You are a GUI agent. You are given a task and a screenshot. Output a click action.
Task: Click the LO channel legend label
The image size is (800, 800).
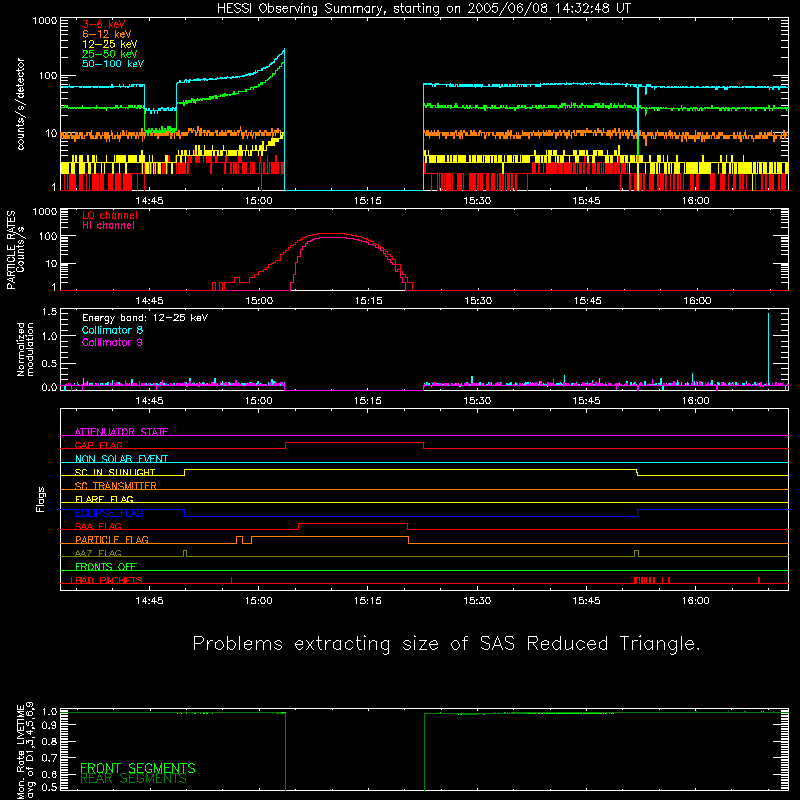[x=110, y=215]
